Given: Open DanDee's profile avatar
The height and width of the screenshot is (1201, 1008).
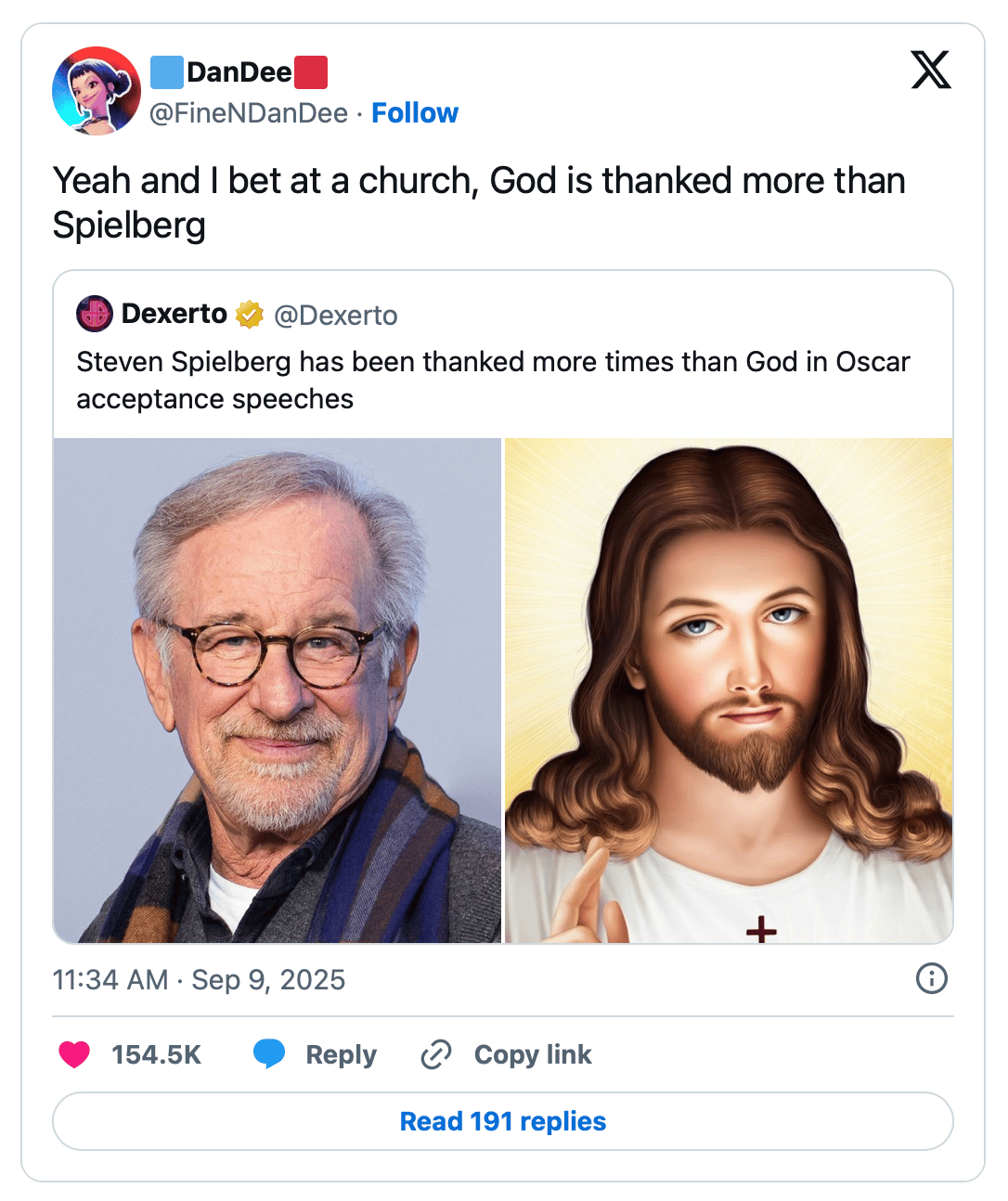Looking at the screenshot, I should tap(97, 91).
